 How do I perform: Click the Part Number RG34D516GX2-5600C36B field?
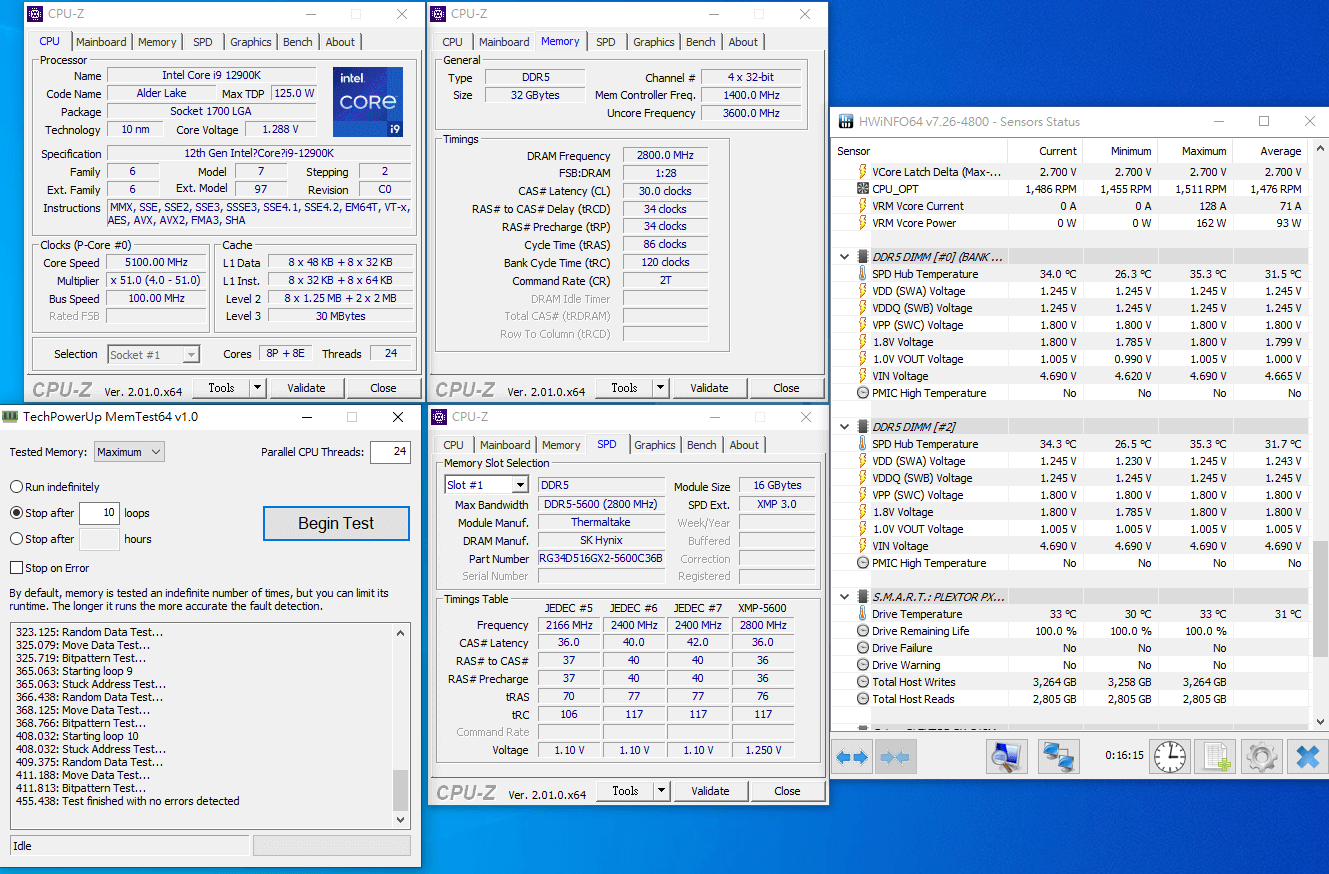click(x=601, y=558)
